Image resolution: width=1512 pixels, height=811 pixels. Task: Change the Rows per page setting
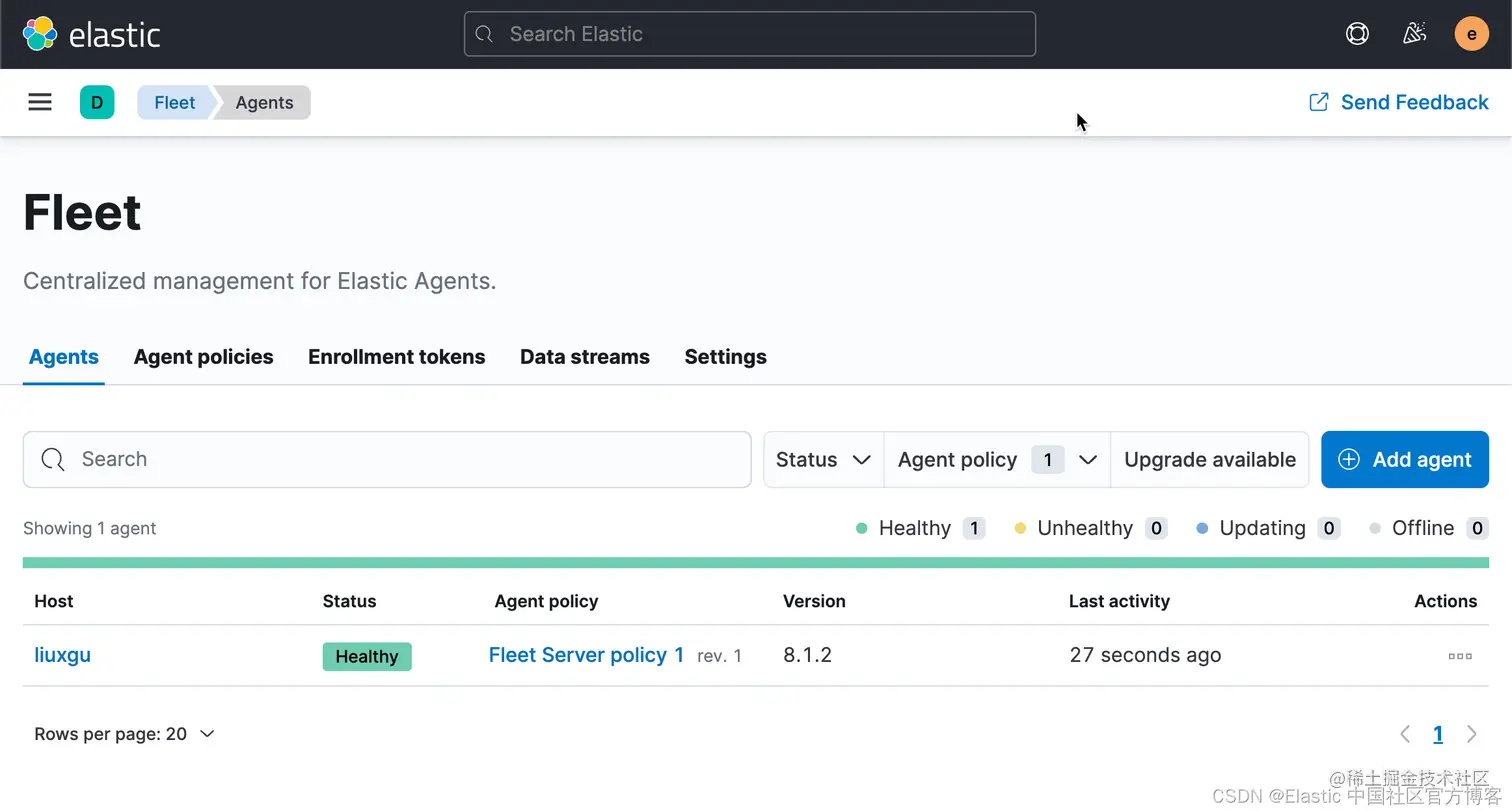tap(125, 734)
